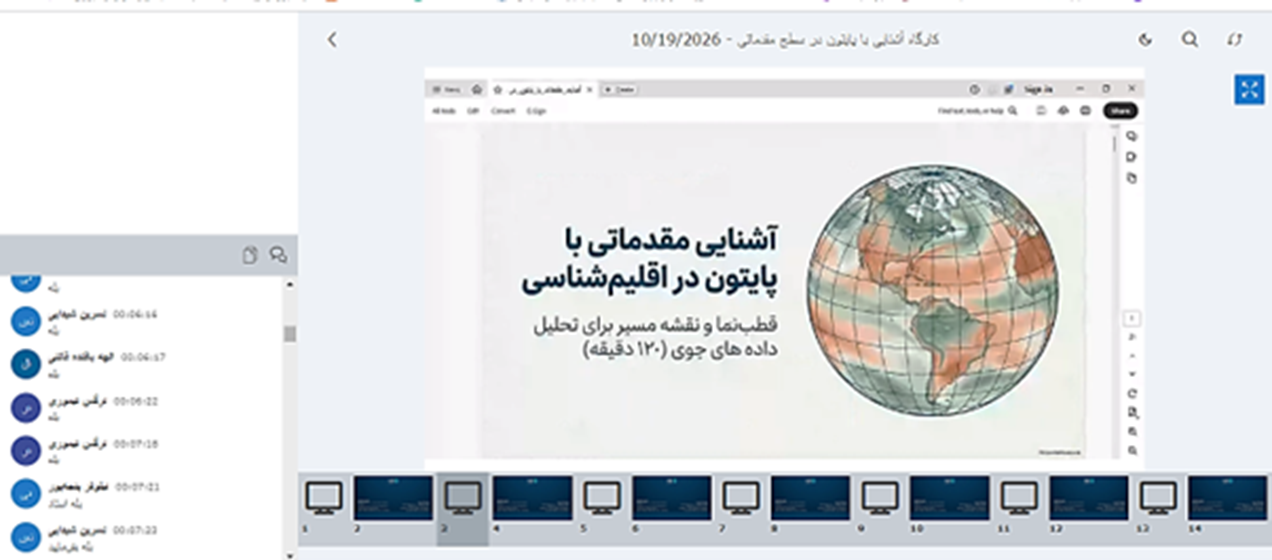Click Share button in shared PDF viewer
This screenshot has height=560, width=1272.
tap(1120, 111)
